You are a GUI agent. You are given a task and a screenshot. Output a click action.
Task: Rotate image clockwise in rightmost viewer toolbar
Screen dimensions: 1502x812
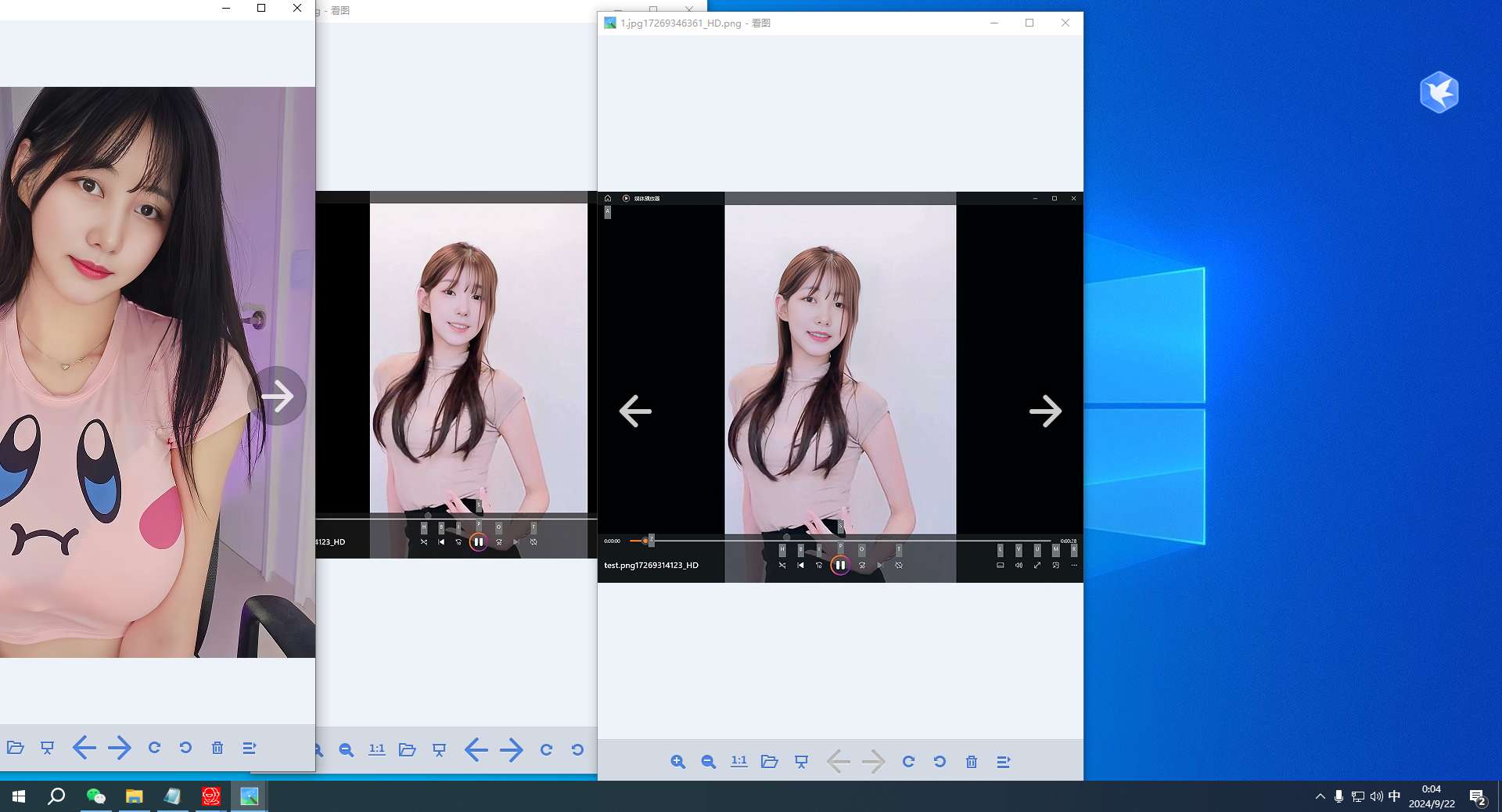(908, 761)
